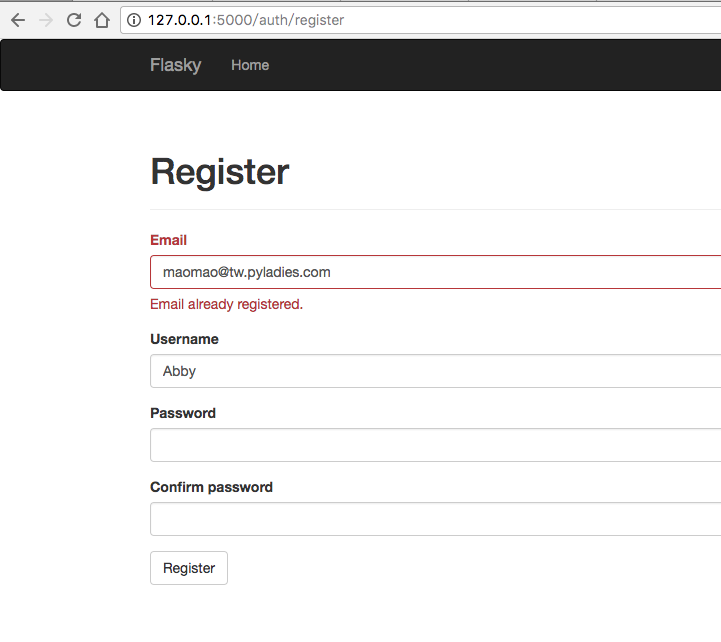721x642 pixels.
Task: Reload the current page
Action: 74,20
